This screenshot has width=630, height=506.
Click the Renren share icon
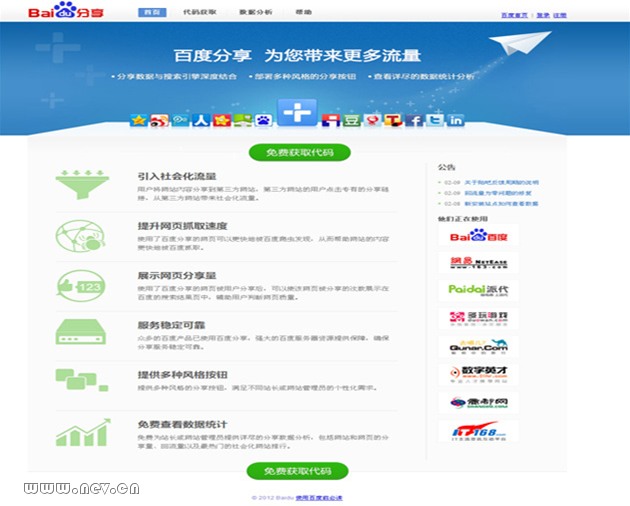coord(201,120)
